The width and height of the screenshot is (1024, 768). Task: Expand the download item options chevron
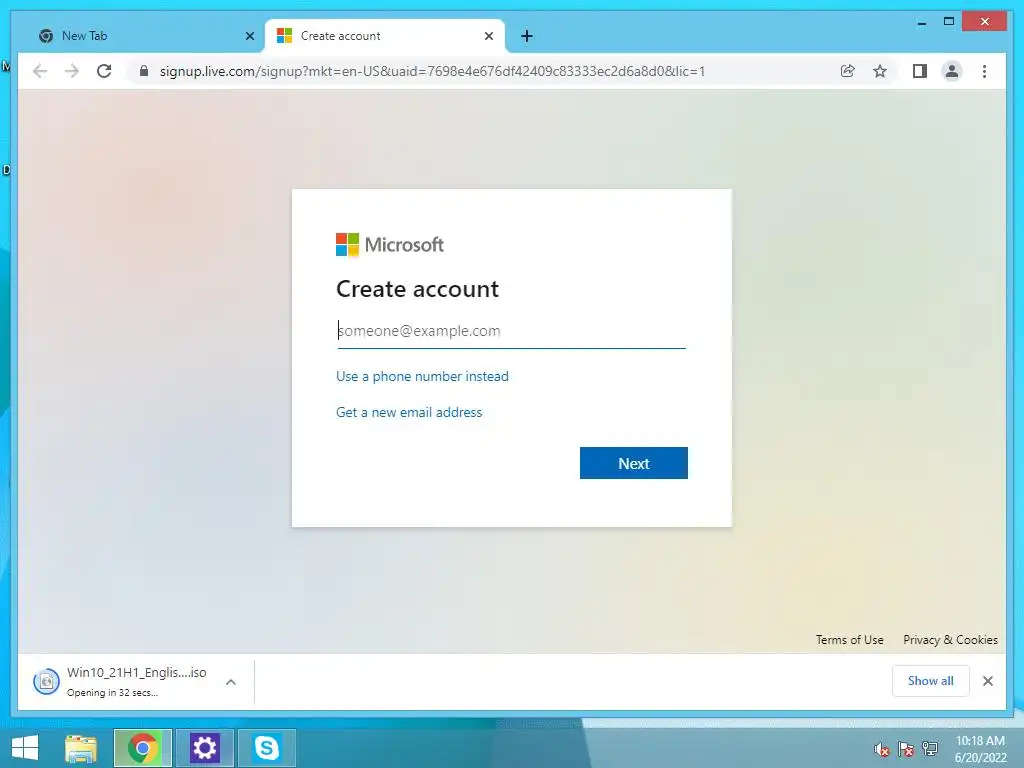point(231,682)
